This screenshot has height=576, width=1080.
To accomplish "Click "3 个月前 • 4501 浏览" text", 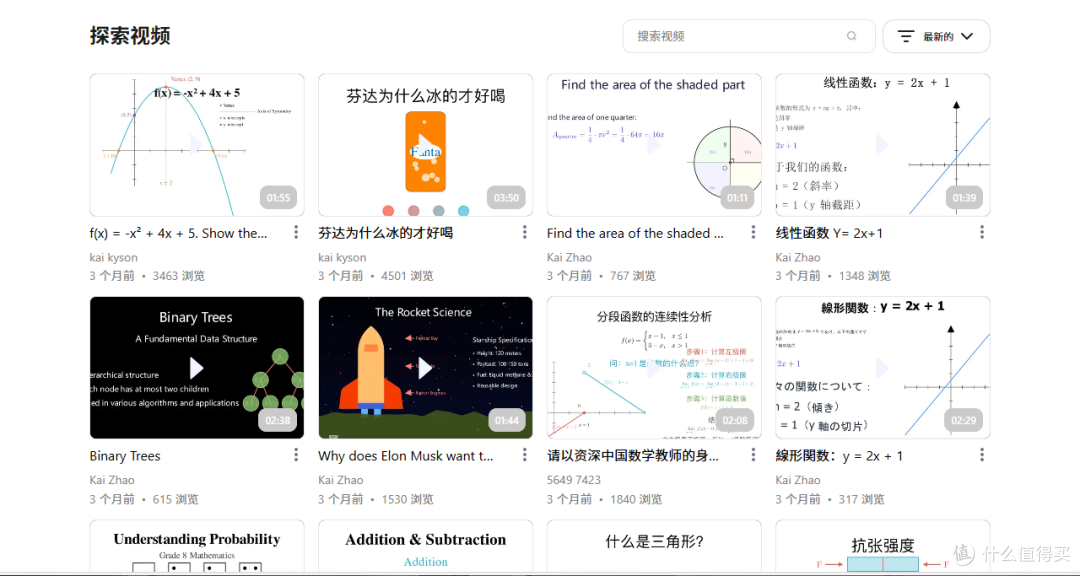I will click(376, 276).
